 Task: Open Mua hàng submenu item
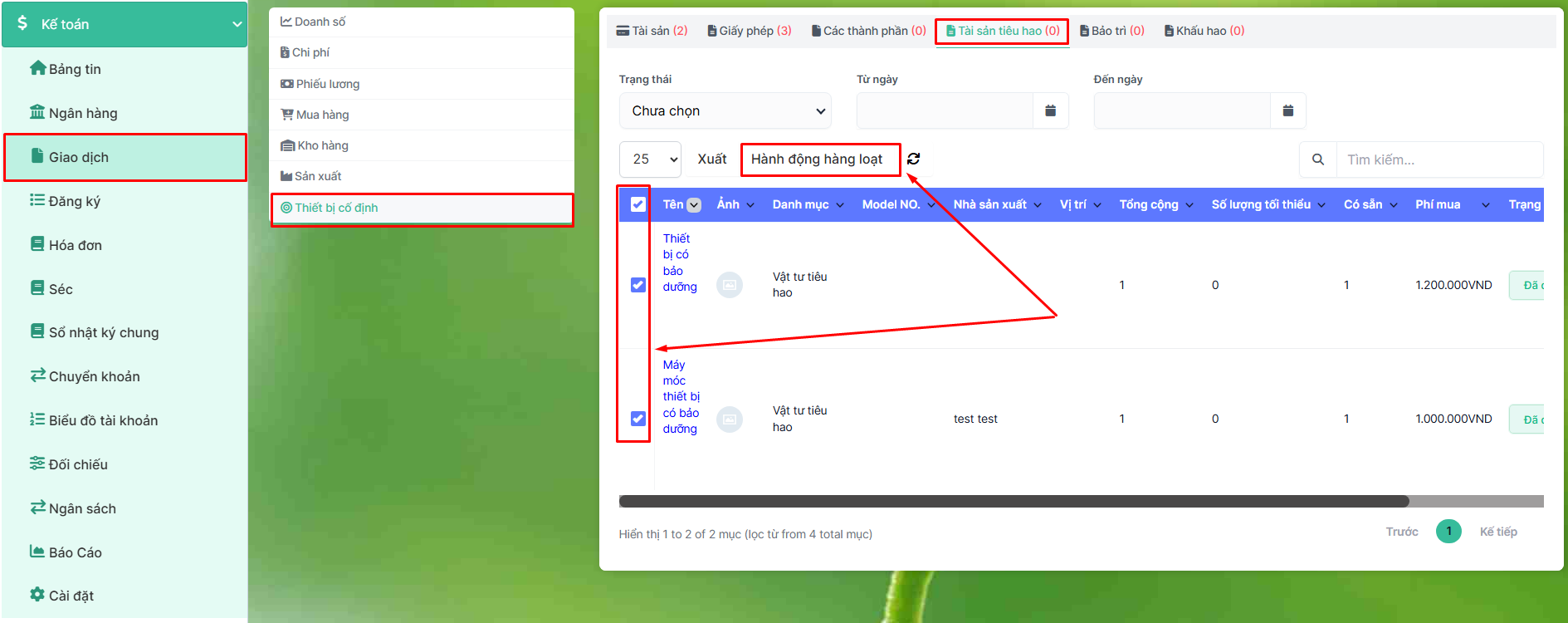coord(422,115)
